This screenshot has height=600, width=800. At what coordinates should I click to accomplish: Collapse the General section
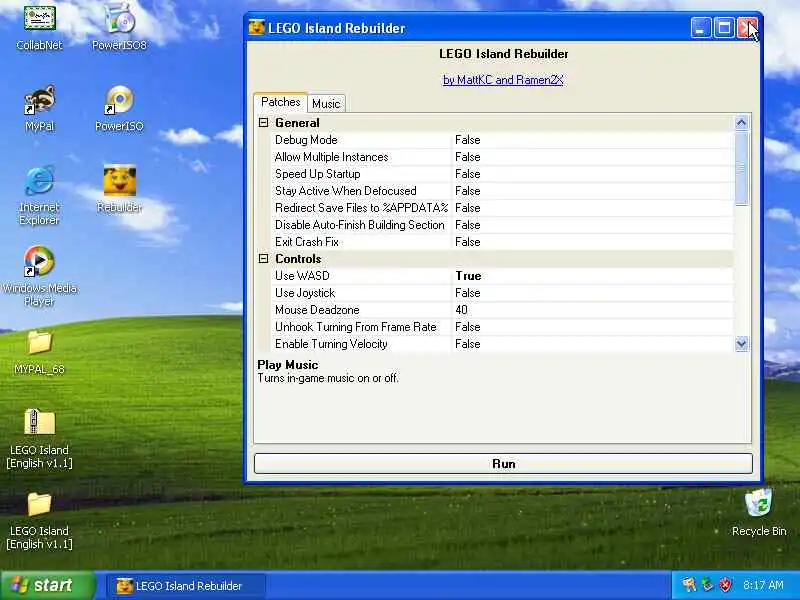point(263,122)
